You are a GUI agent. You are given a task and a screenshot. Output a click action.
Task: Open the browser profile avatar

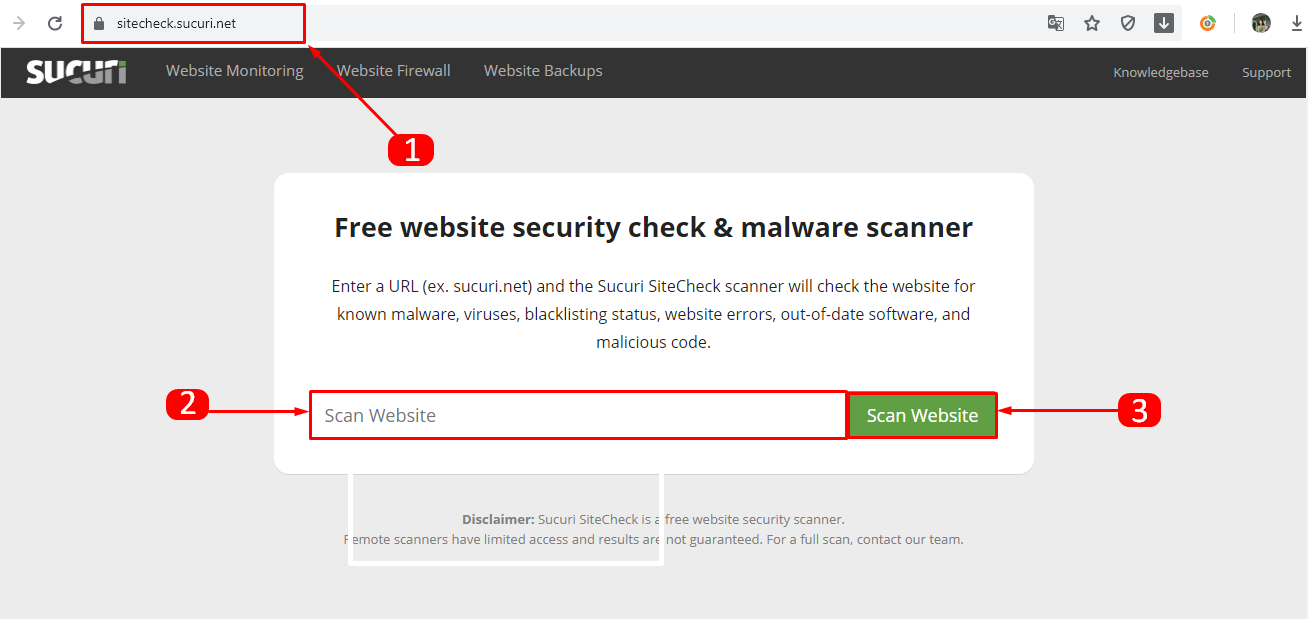[1260, 22]
